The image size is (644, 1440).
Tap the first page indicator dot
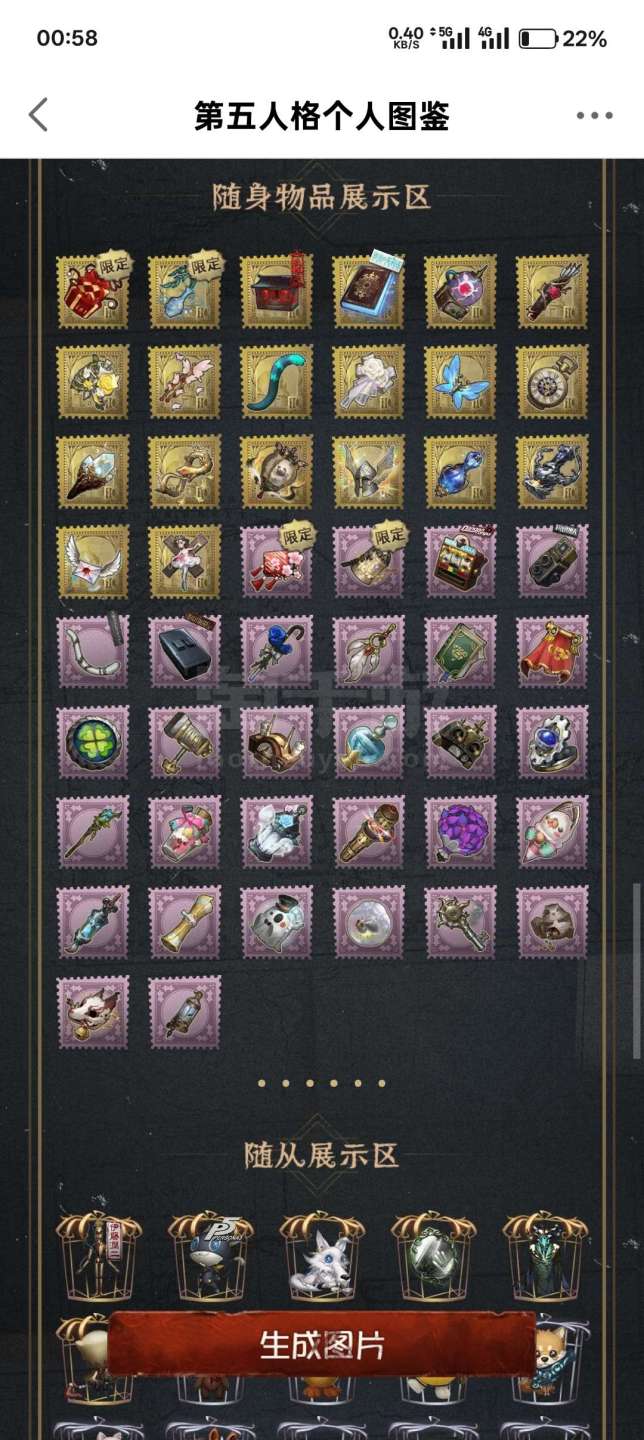pos(262,1083)
